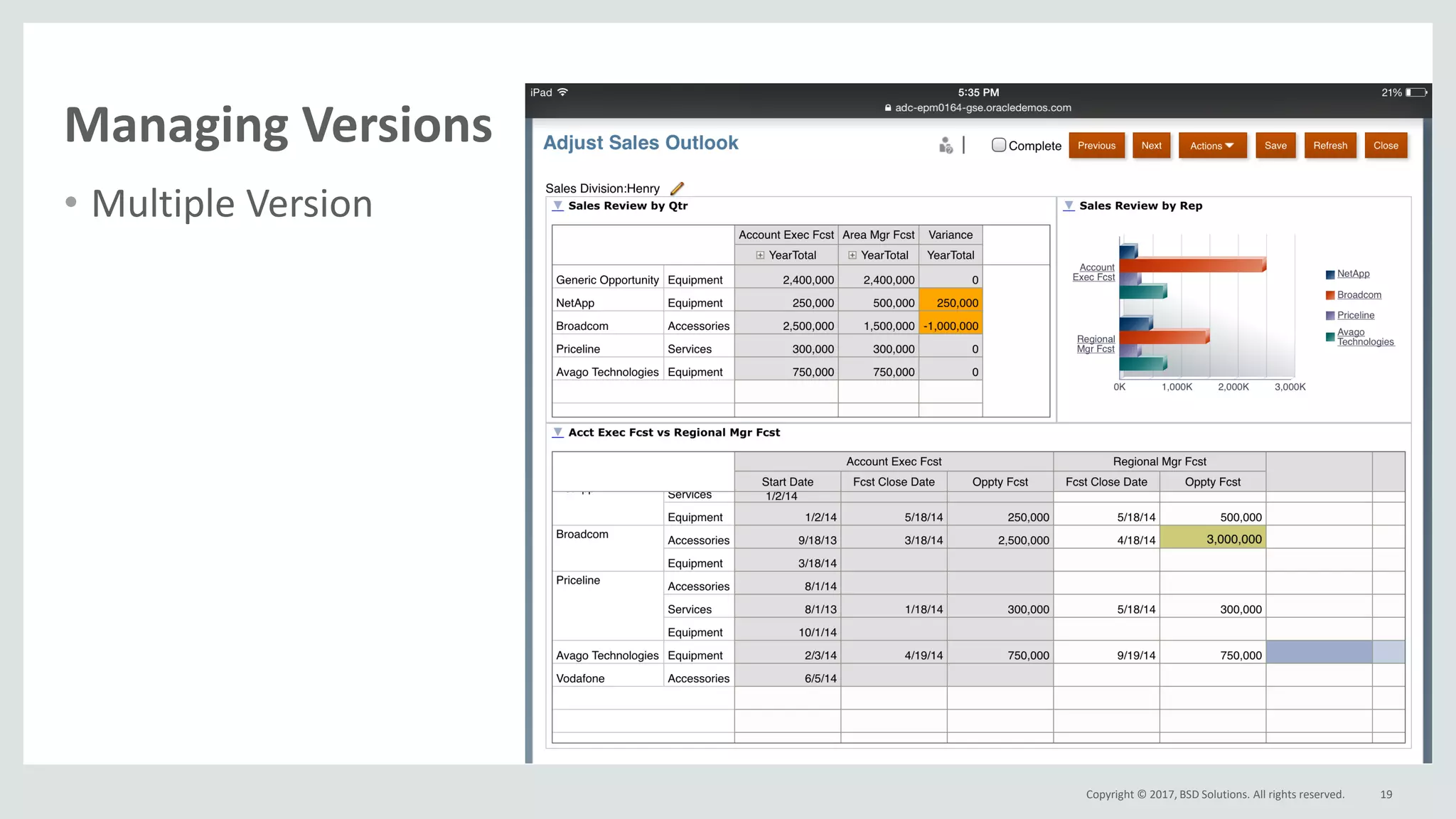
Task: Expand YearTotal under Account Exec Fcst
Action: [760, 255]
